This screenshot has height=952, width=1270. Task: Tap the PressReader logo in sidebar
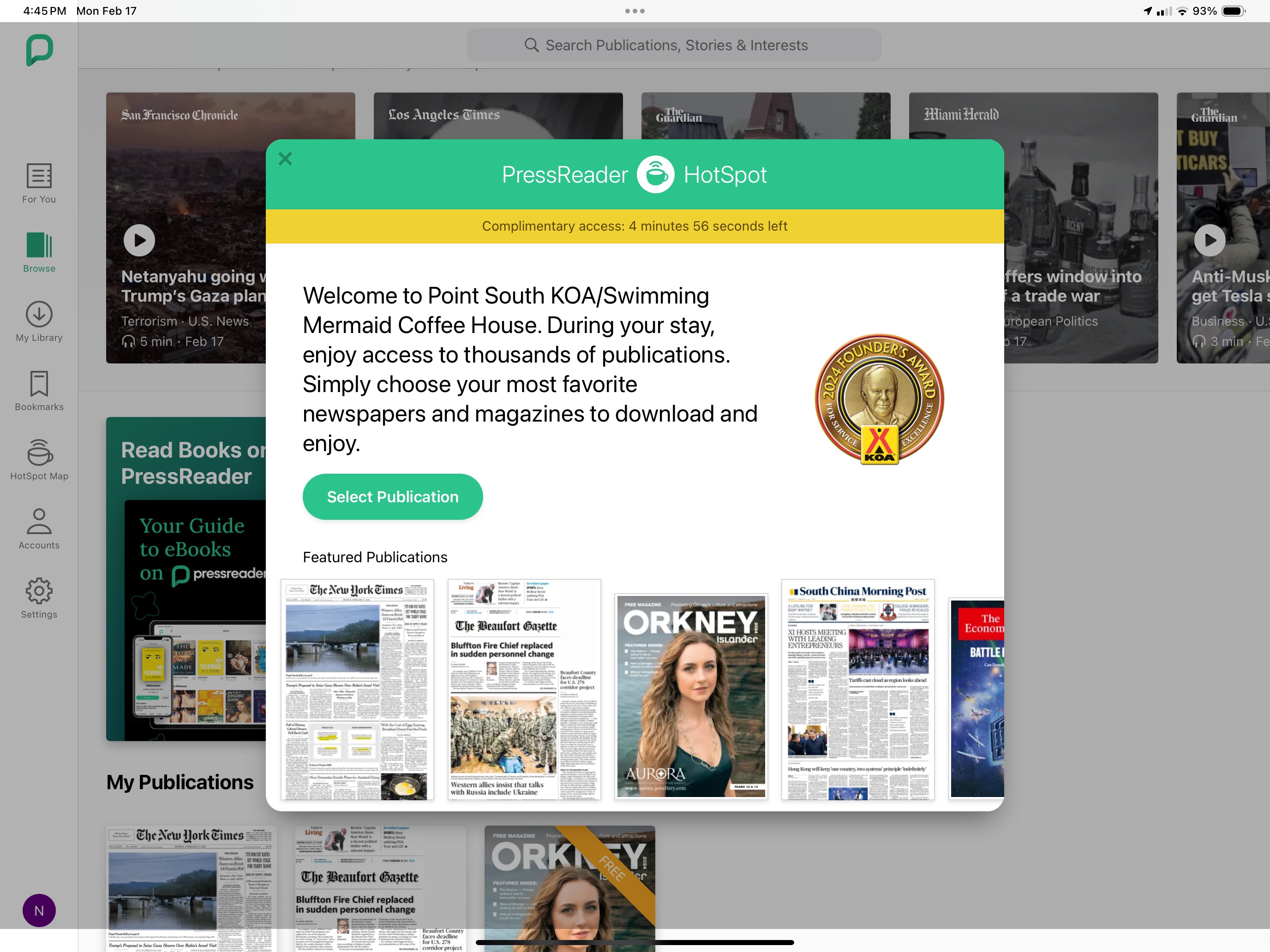tap(39, 50)
